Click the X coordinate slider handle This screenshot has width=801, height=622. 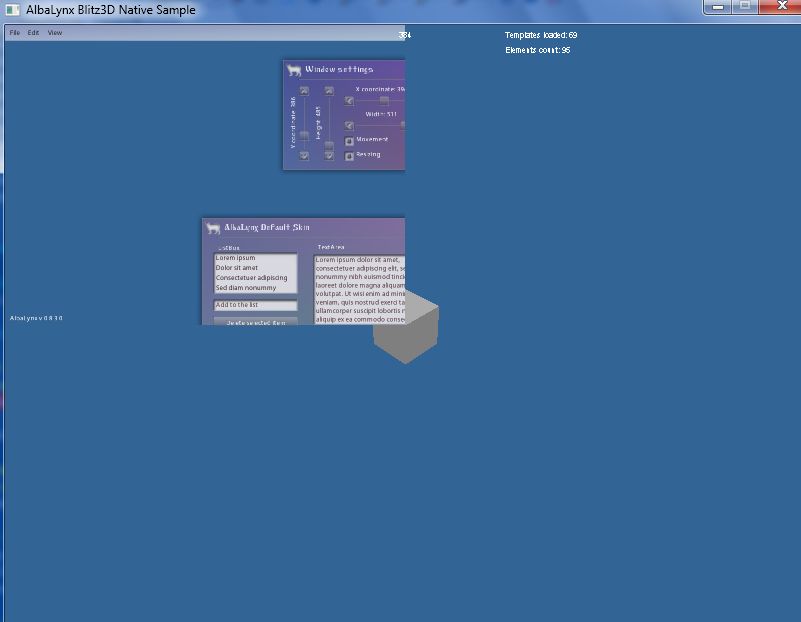pos(384,101)
